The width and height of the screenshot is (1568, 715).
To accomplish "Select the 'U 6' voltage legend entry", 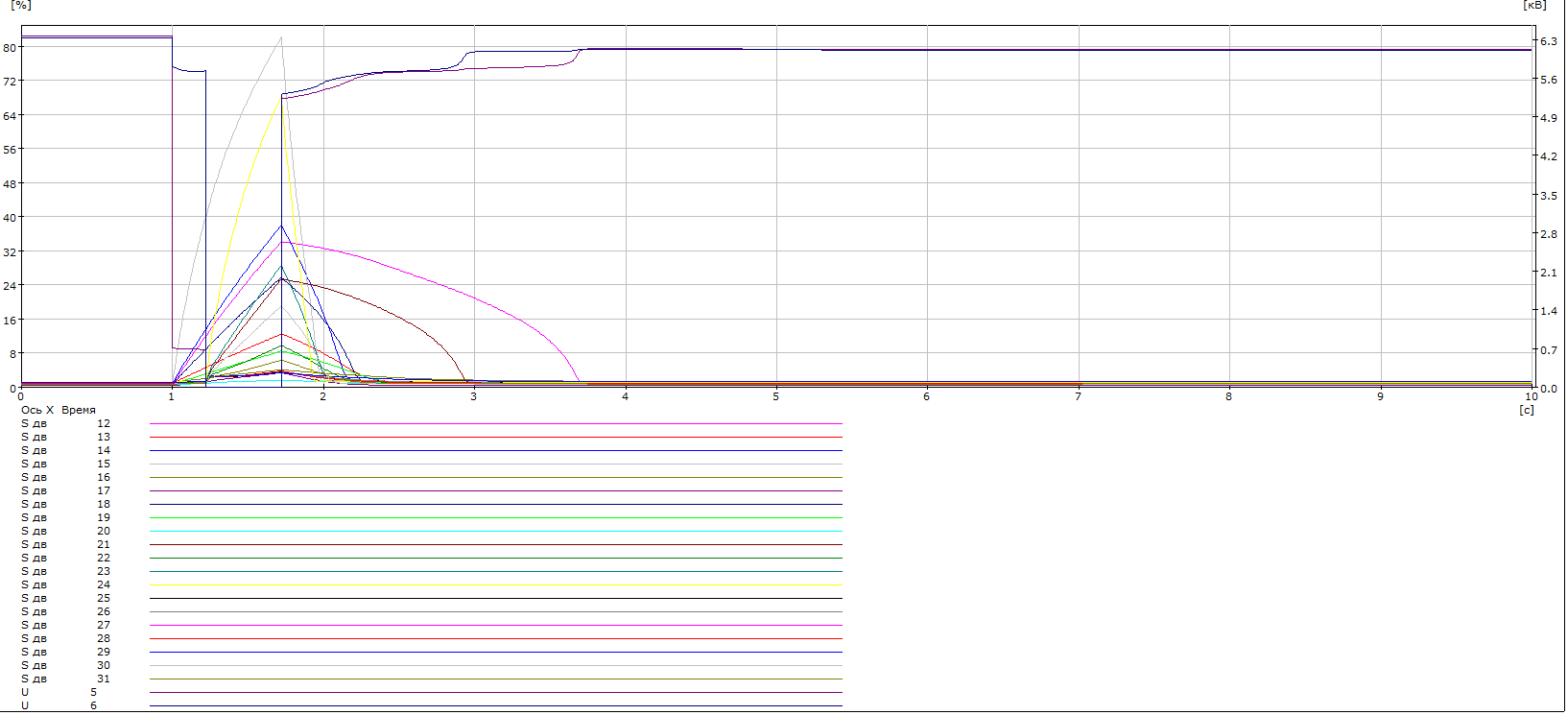I will (59, 705).
